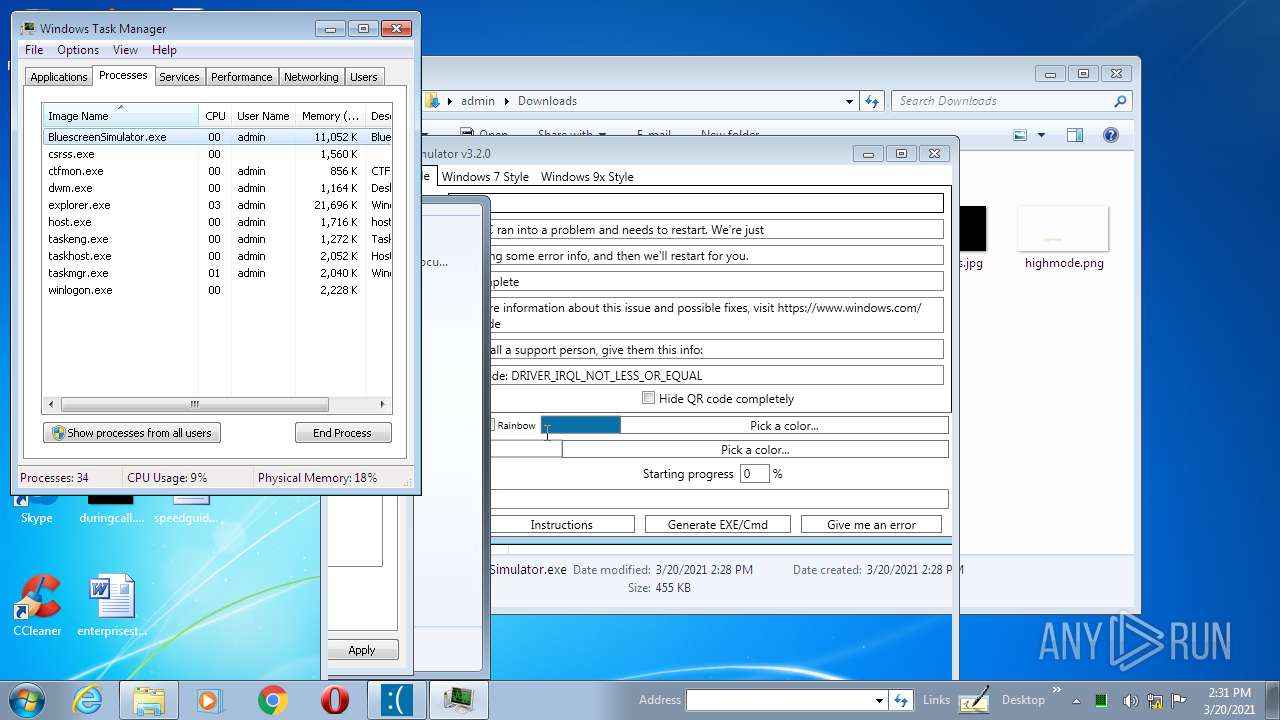1280x720 pixels.
Task: Expand the view options dropdown arrow in Explorer
Action: 1041,135
